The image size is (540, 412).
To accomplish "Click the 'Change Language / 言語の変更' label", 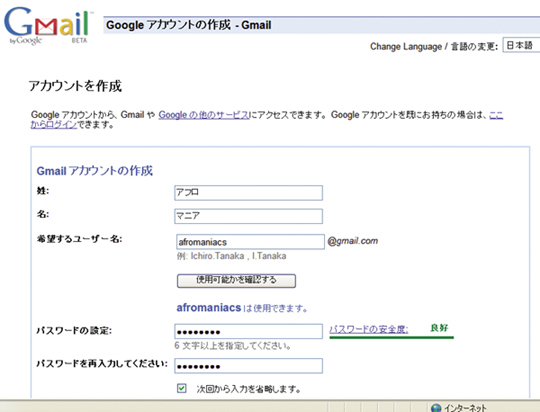I will (x=434, y=46).
